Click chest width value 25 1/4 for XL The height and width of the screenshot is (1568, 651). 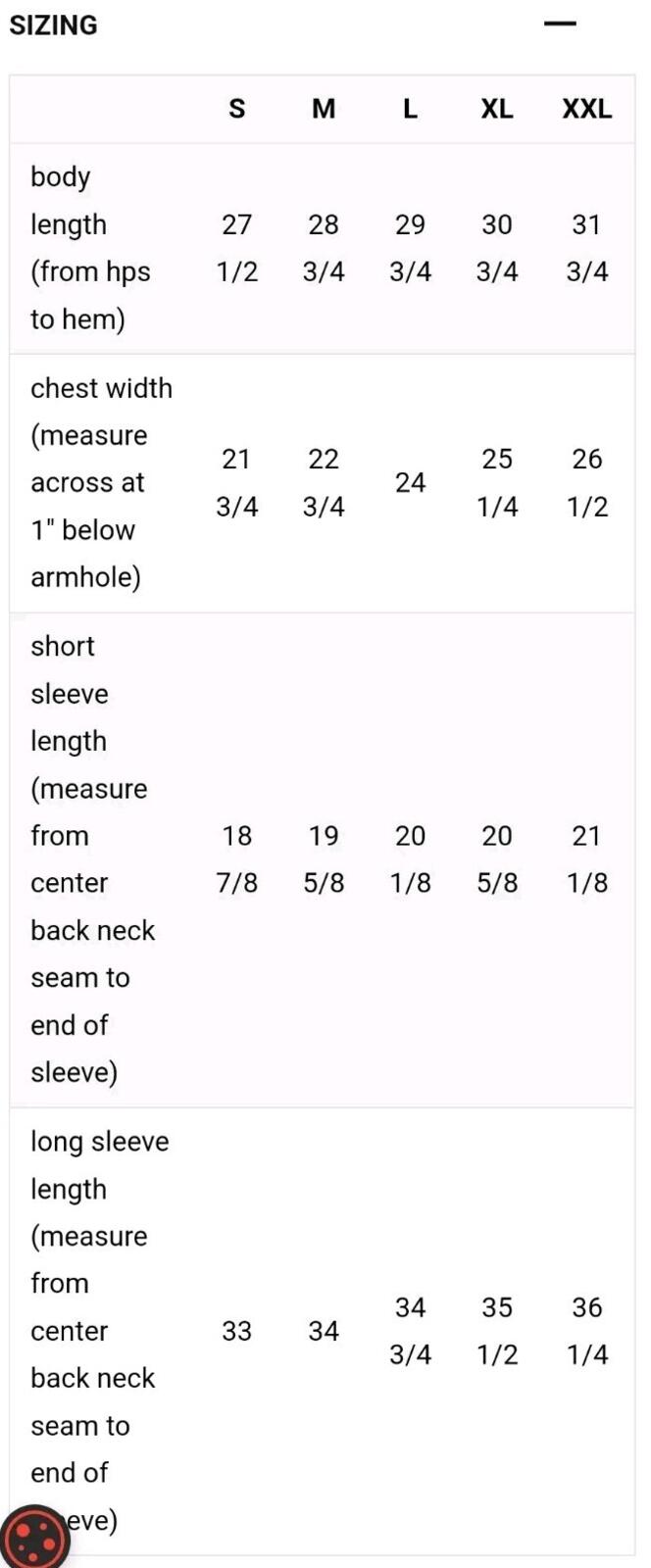point(497,482)
